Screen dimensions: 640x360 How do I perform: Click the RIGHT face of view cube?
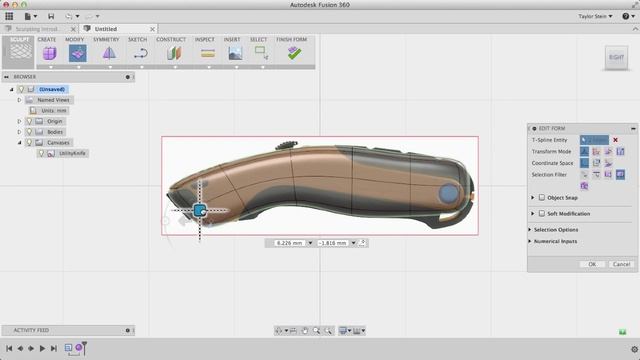[x=616, y=57]
